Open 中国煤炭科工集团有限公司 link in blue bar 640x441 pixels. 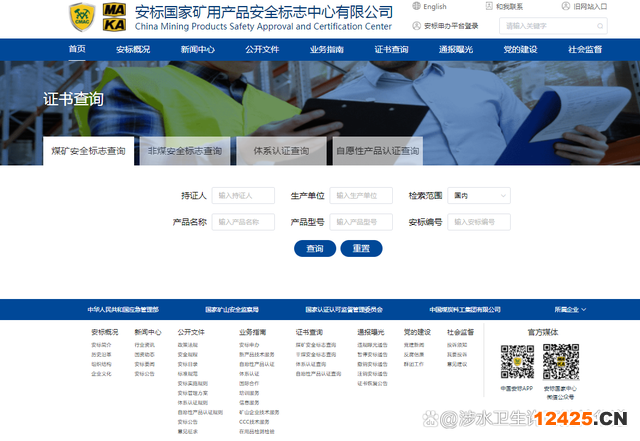tap(465, 310)
